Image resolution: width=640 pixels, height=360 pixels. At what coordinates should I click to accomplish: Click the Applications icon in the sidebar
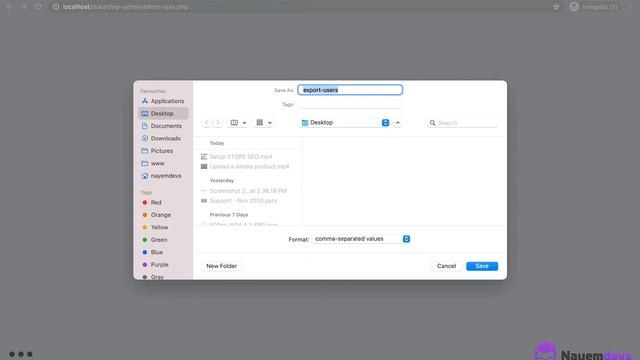(x=144, y=101)
